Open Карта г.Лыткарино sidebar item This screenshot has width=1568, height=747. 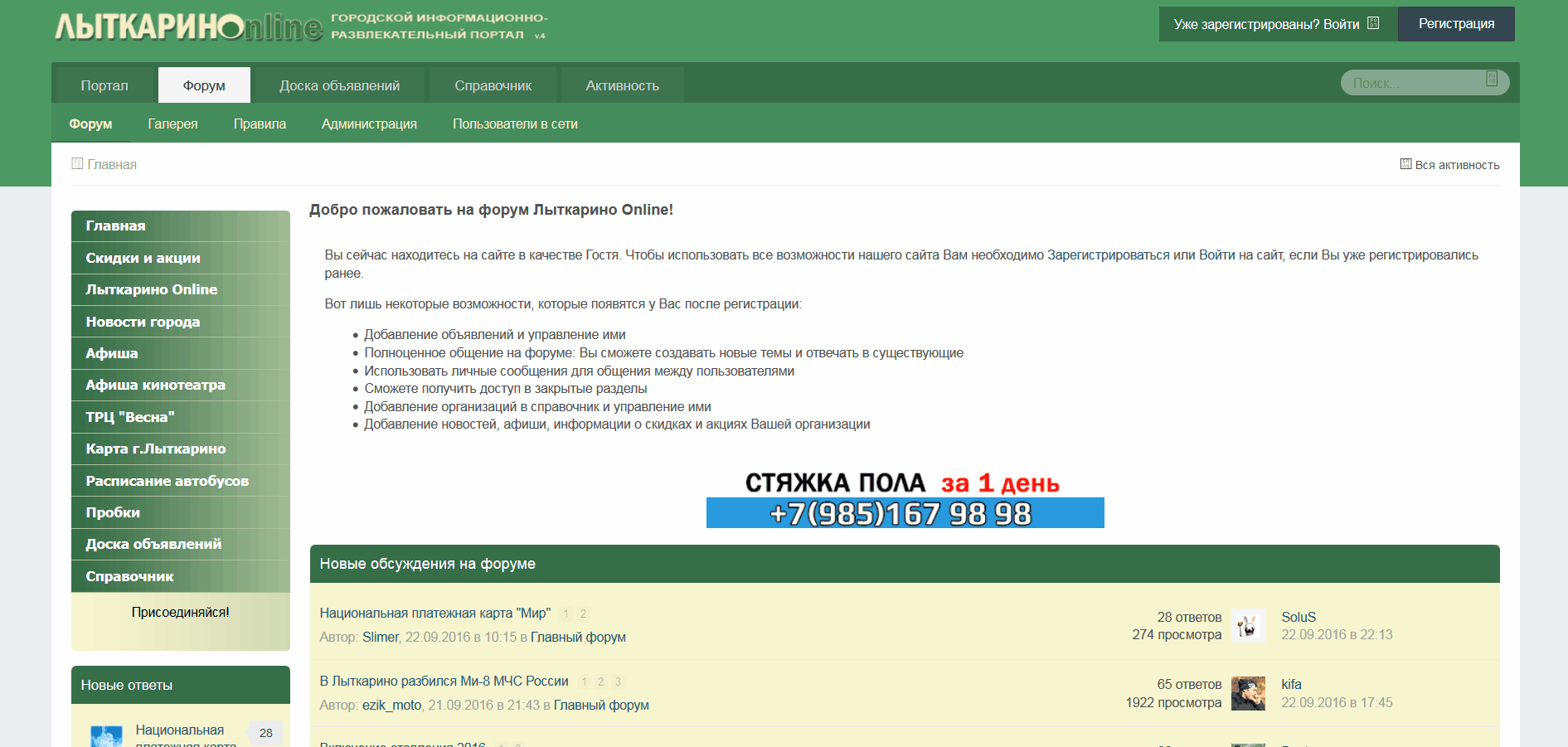[x=181, y=449]
